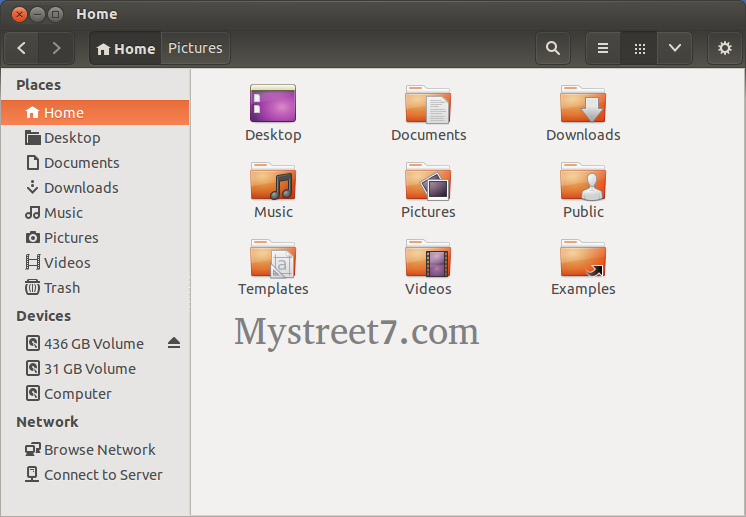Viewport: 746px width, 517px height.
Task: Select Pictures in the sidebar
Action: [95, 238]
